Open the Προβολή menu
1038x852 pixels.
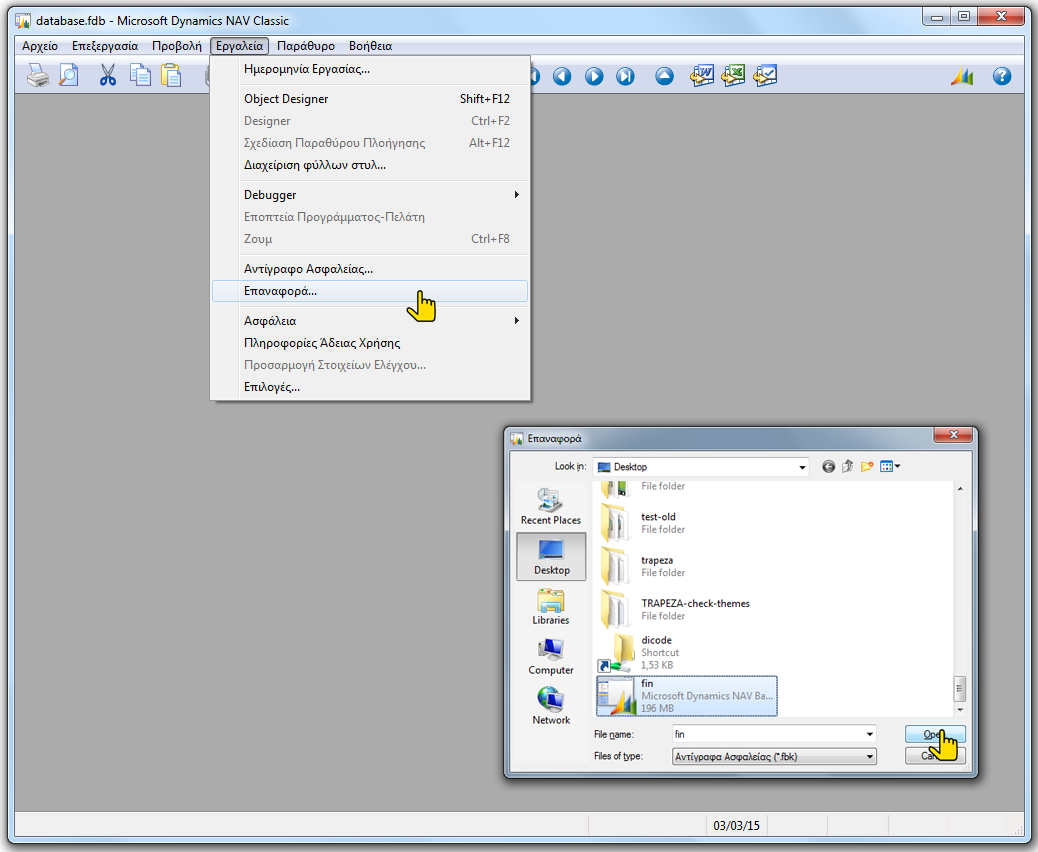coord(177,46)
